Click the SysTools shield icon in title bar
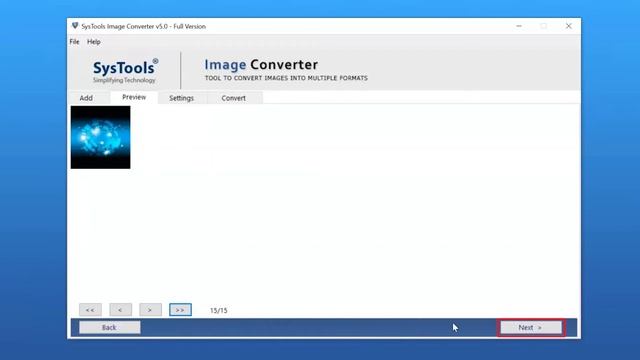Image resolution: width=640 pixels, height=360 pixels. pyautogui.click(x=75, y=26)
